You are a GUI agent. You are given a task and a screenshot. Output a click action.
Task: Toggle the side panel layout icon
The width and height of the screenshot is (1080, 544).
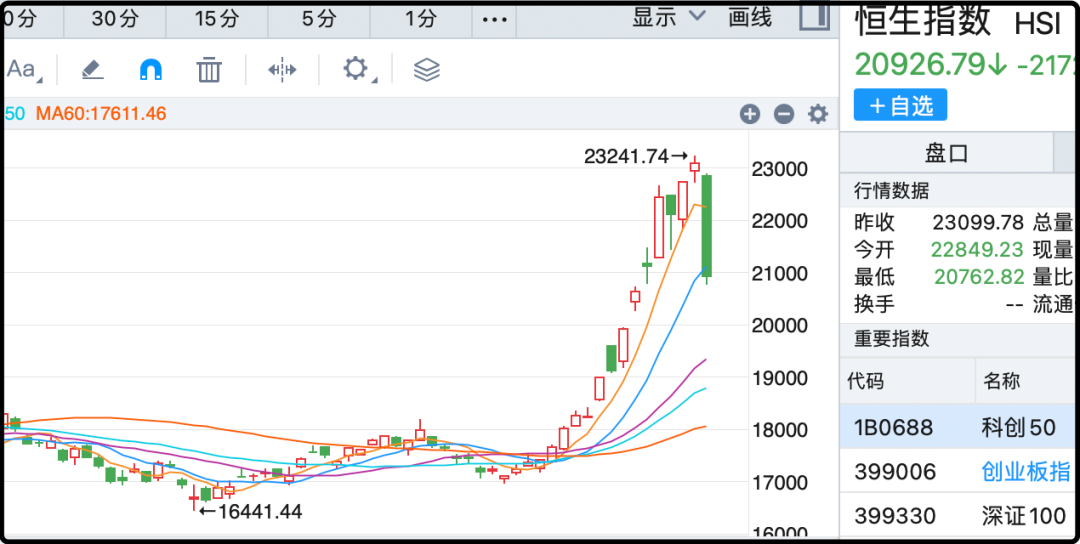coord(816,17)
